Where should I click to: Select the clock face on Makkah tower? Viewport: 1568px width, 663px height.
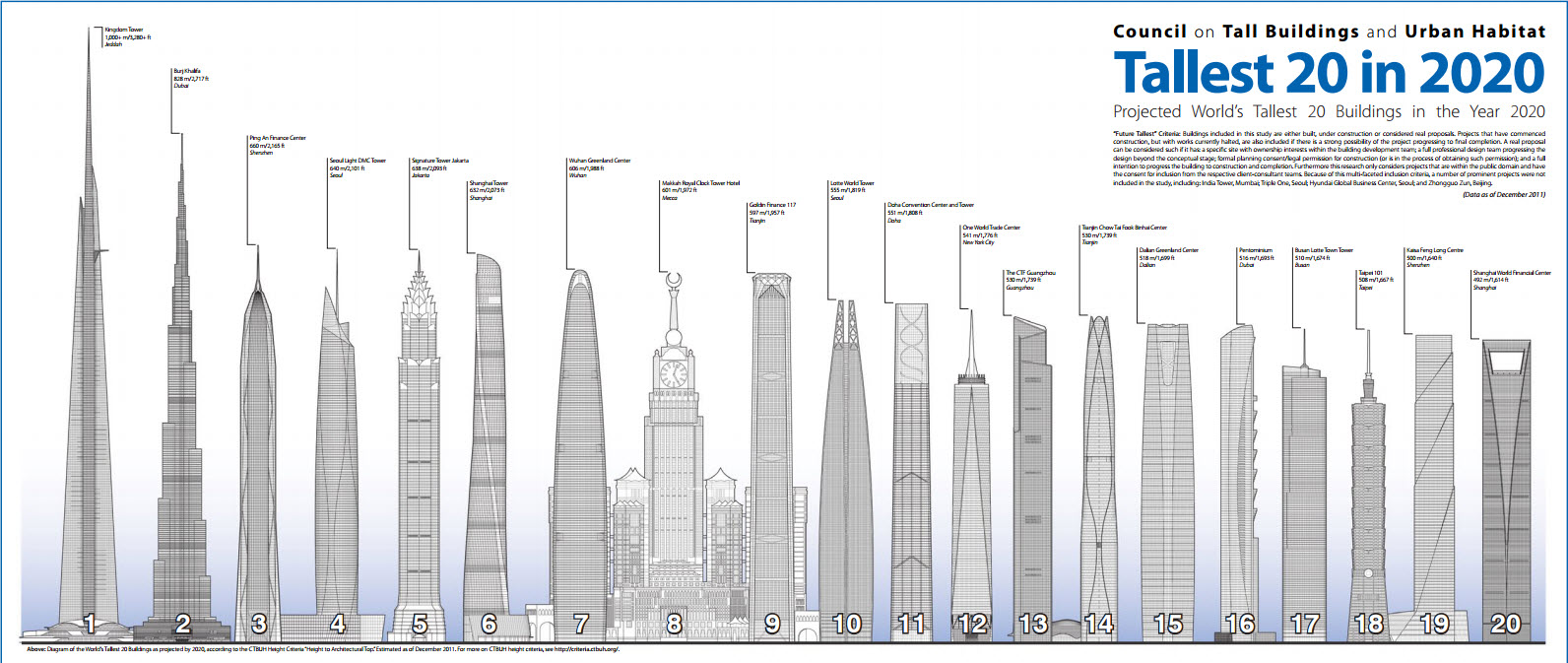coord(674,374)
